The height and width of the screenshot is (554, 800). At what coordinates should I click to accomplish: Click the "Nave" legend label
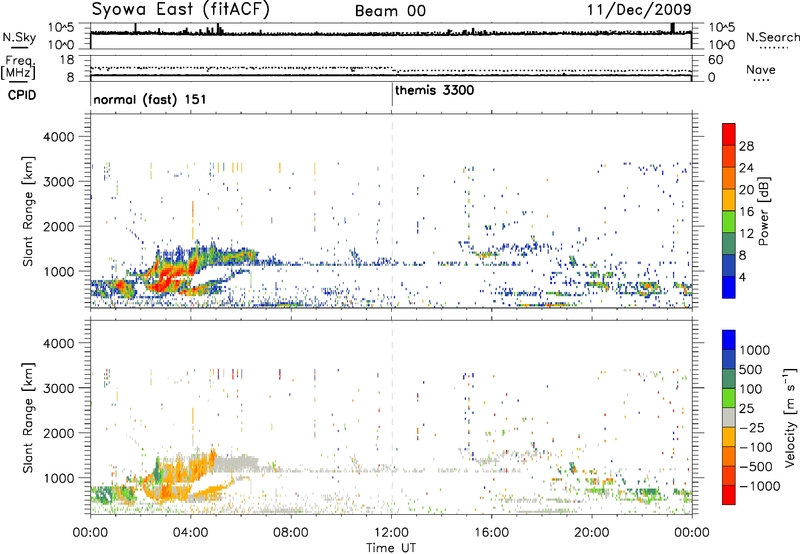coord(761,69)
